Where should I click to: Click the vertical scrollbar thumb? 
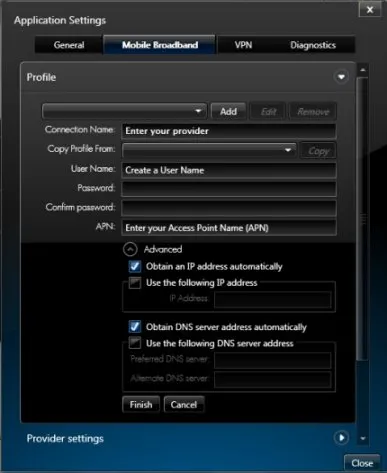(x=363, y=218)
